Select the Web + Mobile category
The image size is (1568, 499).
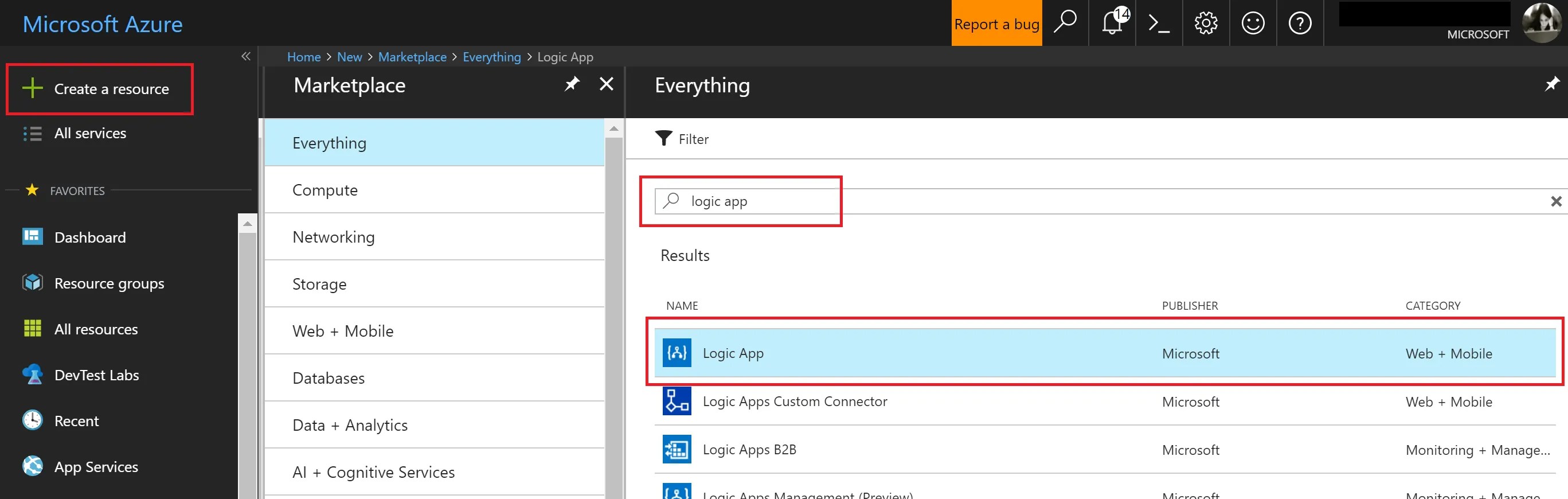tap(435, 331)
